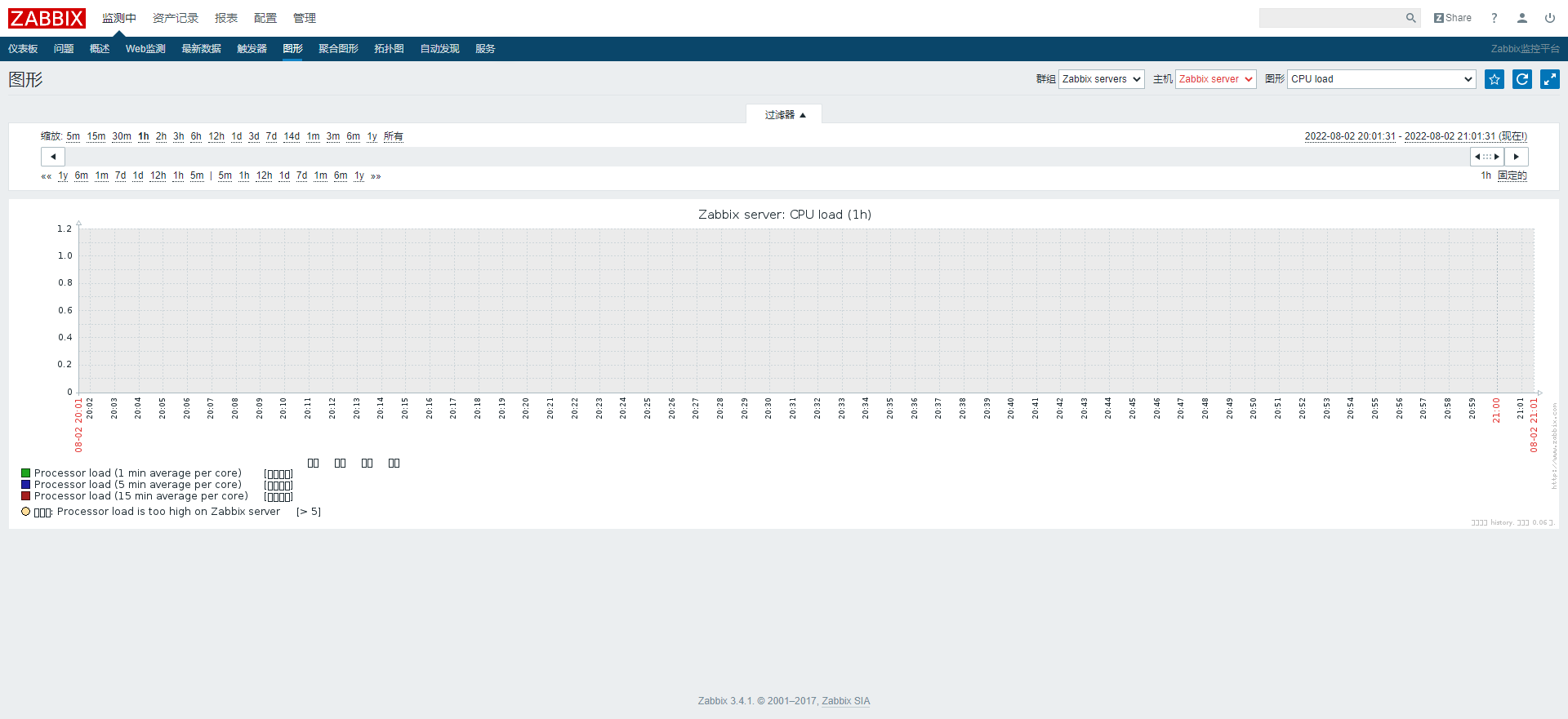Go to 概述 submenu
Image resolution: width=1568 pixels, height=719 pixels.
(x=100, y=49)
